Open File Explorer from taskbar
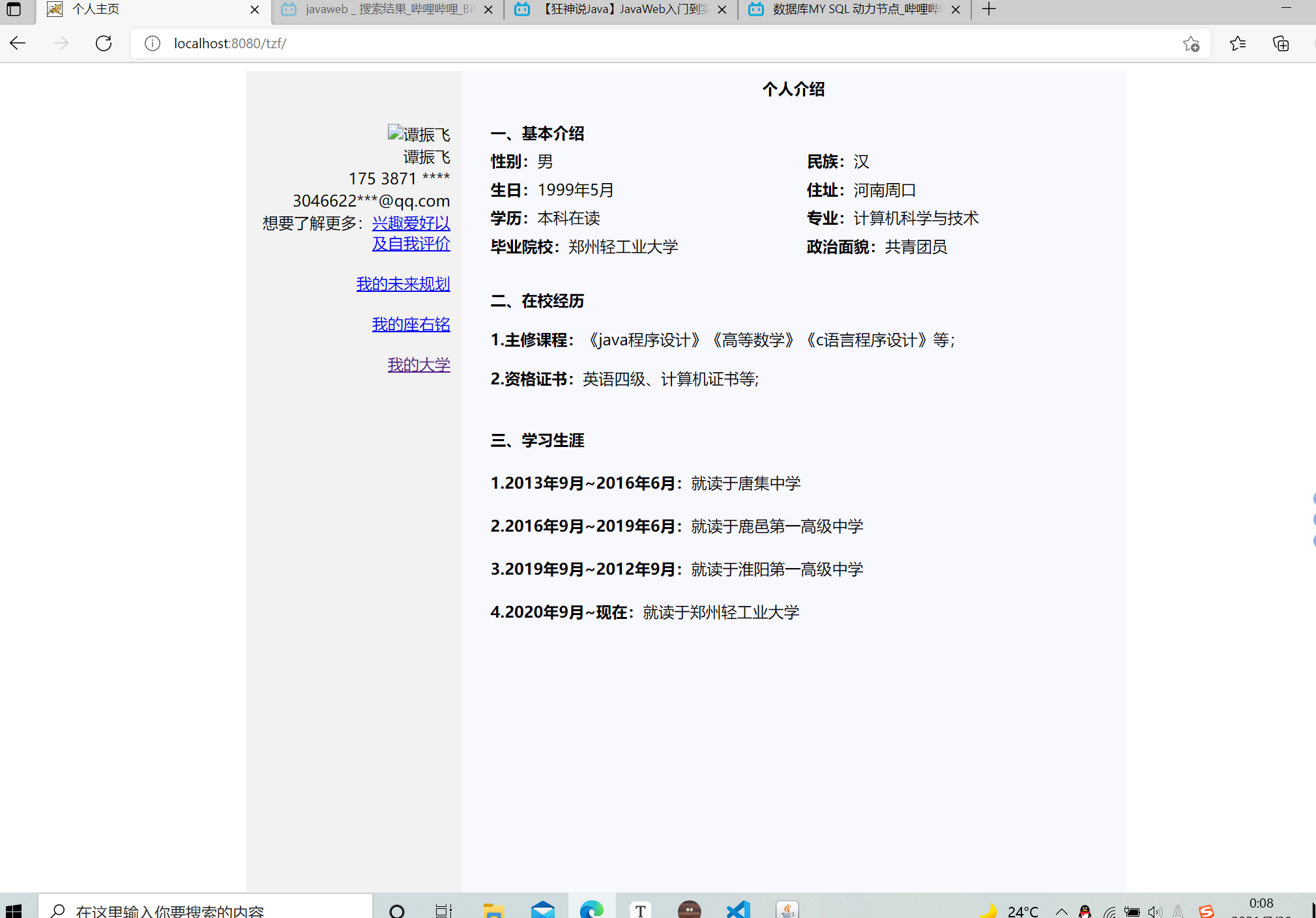 493,910
